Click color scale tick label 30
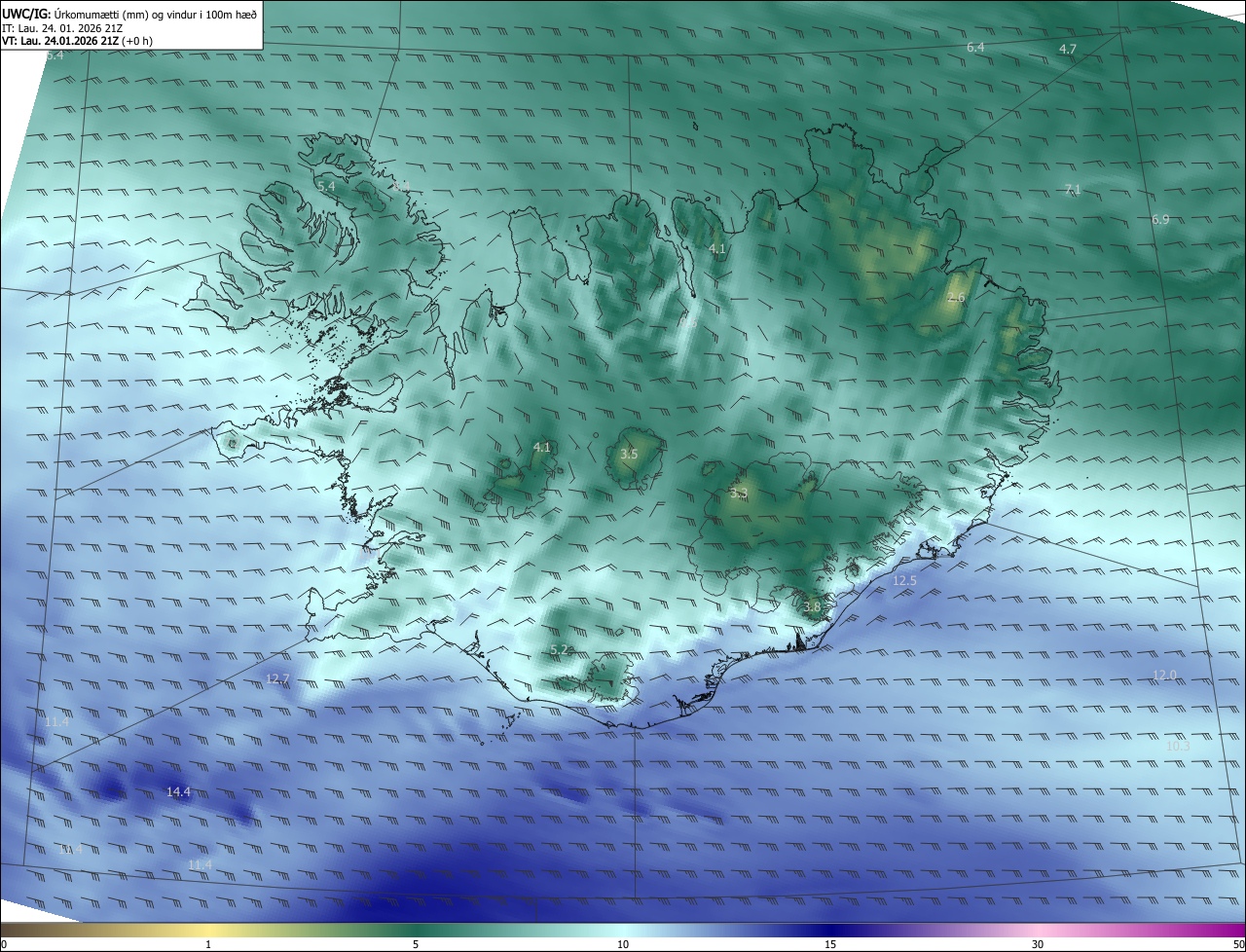Image resolution: width=1246 pixels, height=952 pixels. [1038, 944]
